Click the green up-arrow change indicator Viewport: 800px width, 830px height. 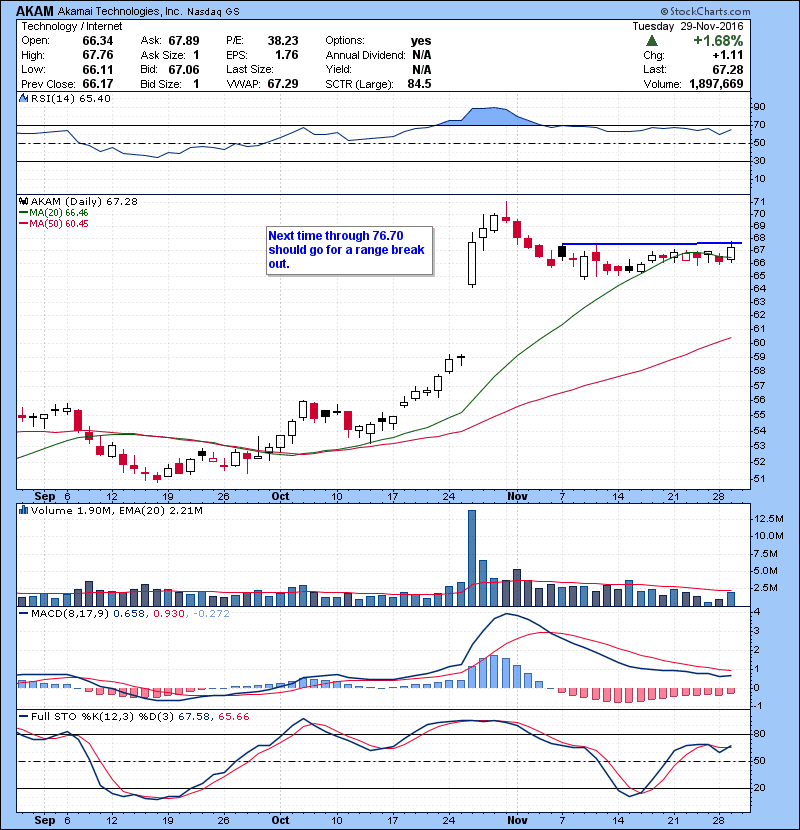pos(652,41)
